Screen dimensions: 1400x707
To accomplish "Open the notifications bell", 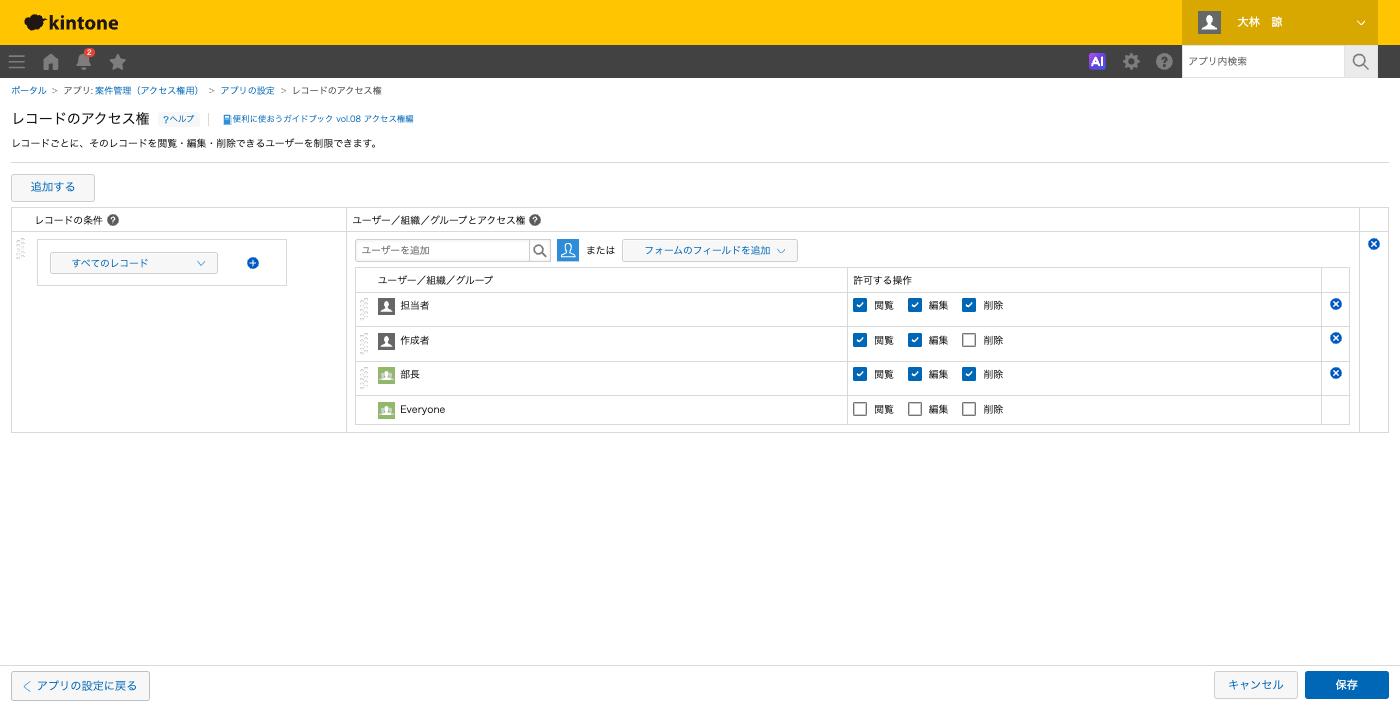I will (84, 61).
